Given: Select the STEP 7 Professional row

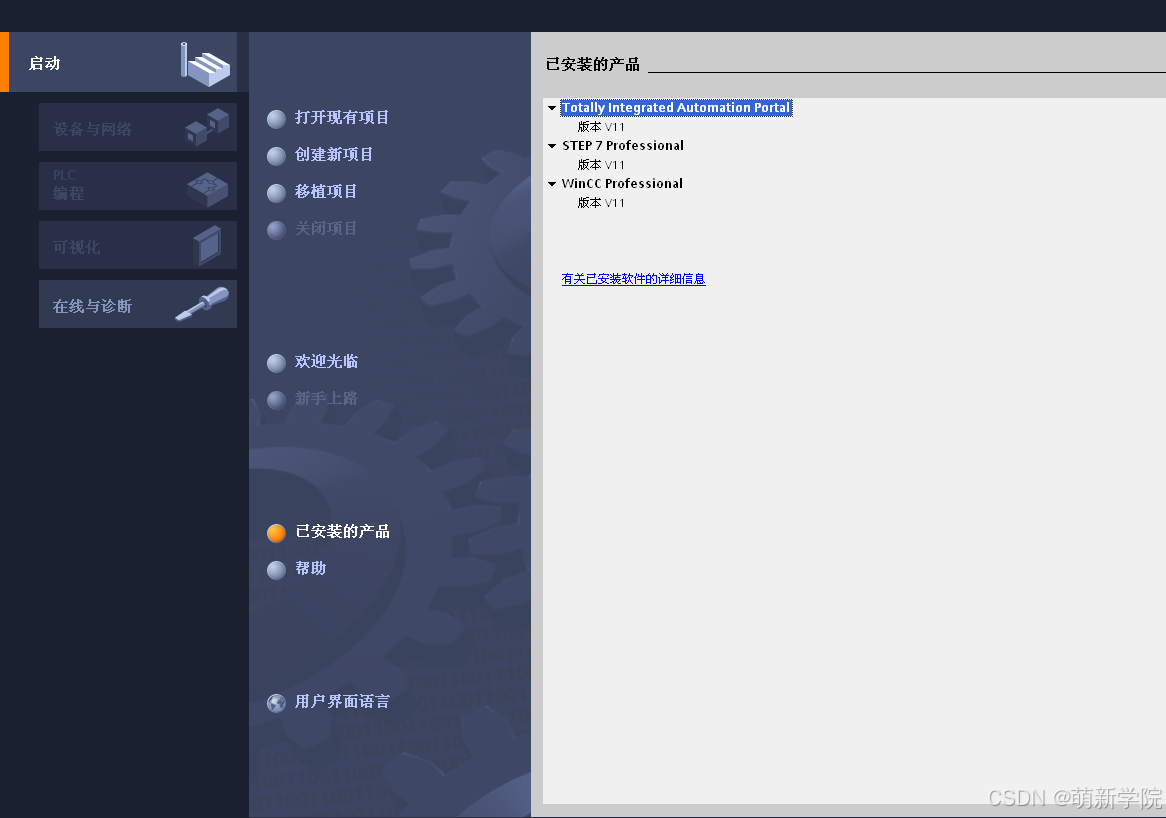Looking at the screenshot, I should 623,146.
